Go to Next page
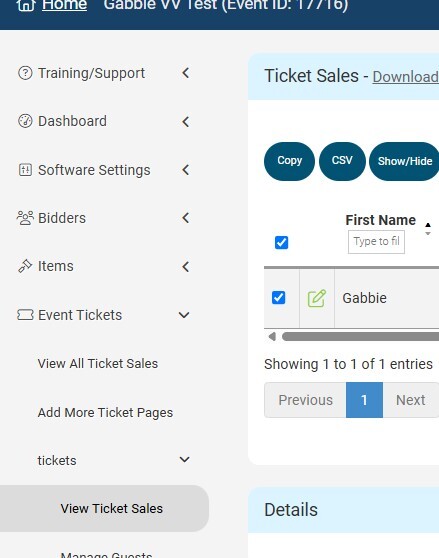This screenshot has height=558, width=439. 411,400
